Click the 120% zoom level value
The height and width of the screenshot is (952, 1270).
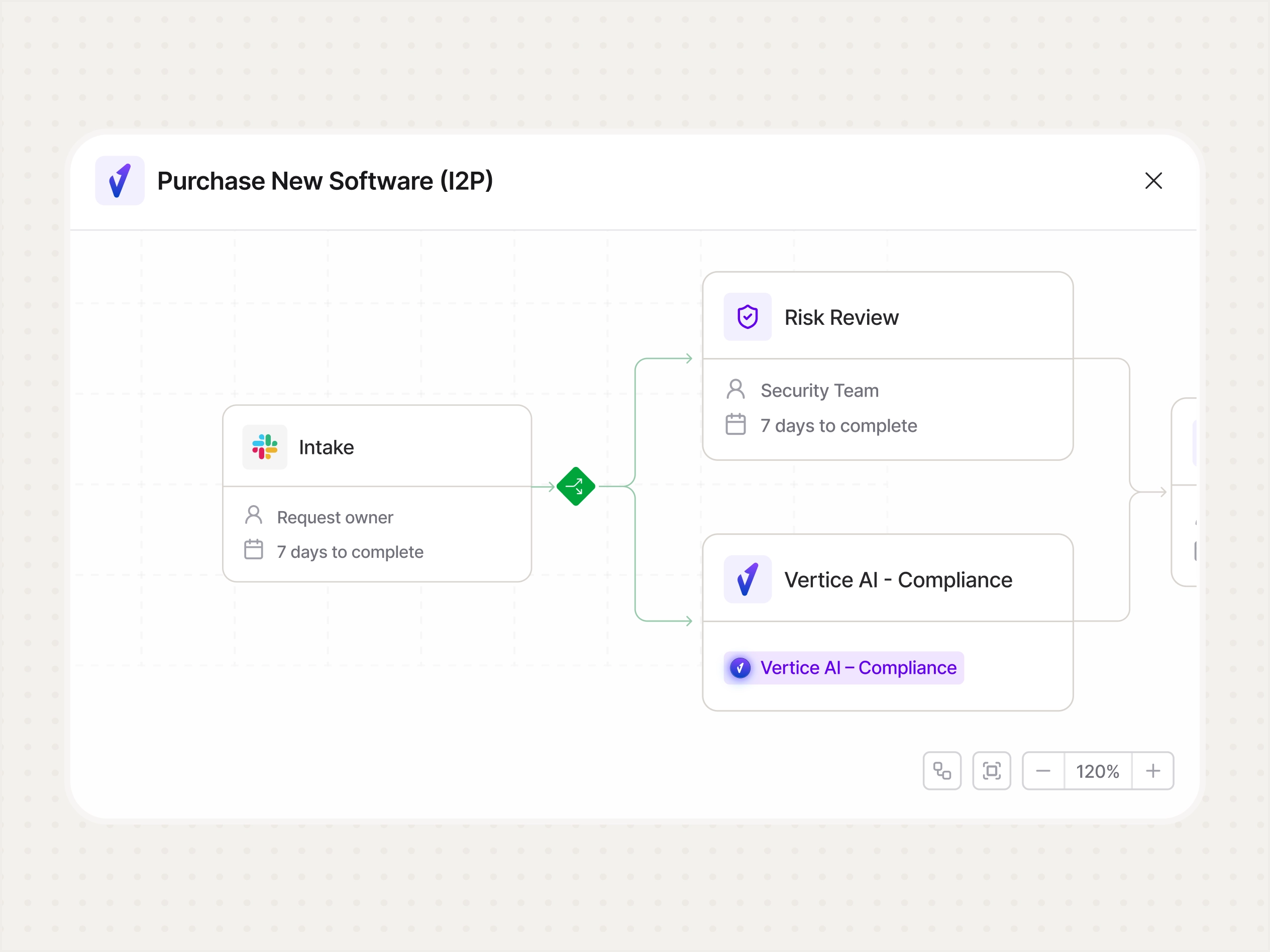(1098, 771)
